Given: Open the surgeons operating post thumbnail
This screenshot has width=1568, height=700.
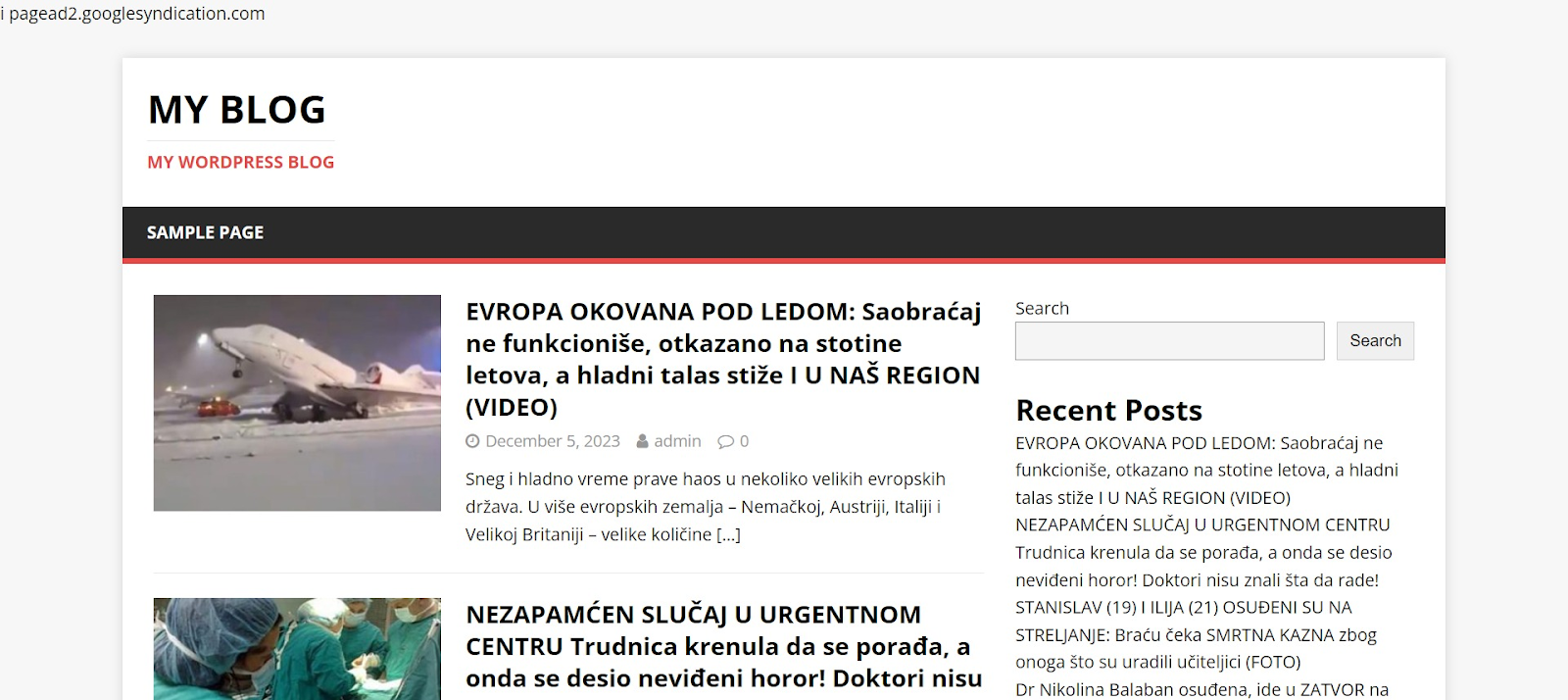Looking at the screenshot, I should [297, 649].
